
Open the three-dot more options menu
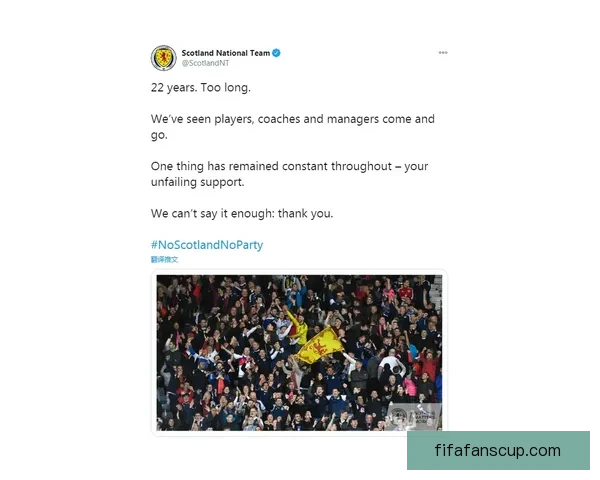(x=443, y=52)
